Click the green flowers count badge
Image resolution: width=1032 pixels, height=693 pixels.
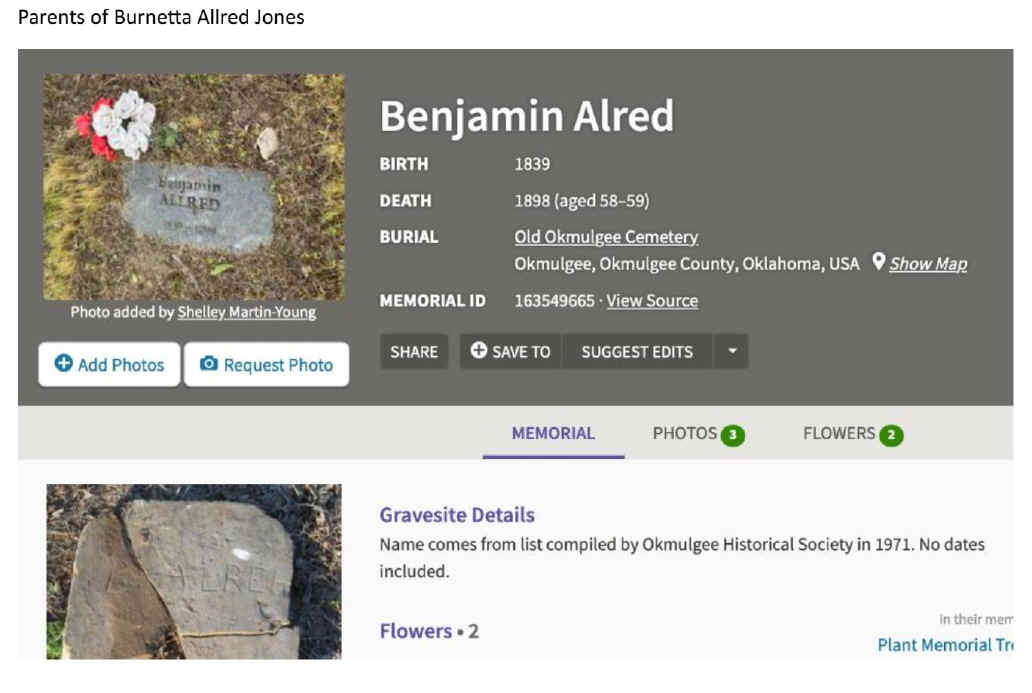click(891, 435)
